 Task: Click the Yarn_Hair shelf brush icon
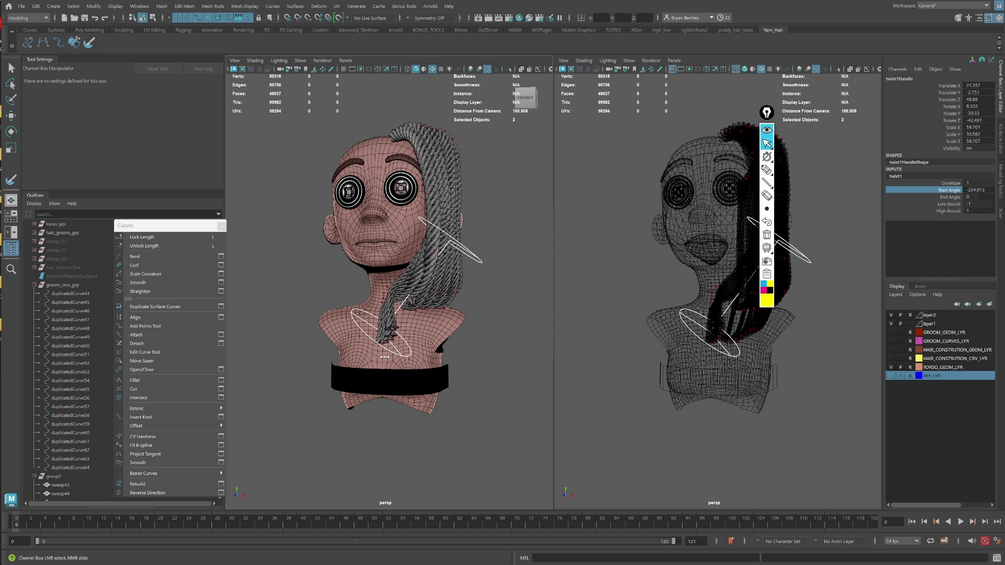point(89,43)
